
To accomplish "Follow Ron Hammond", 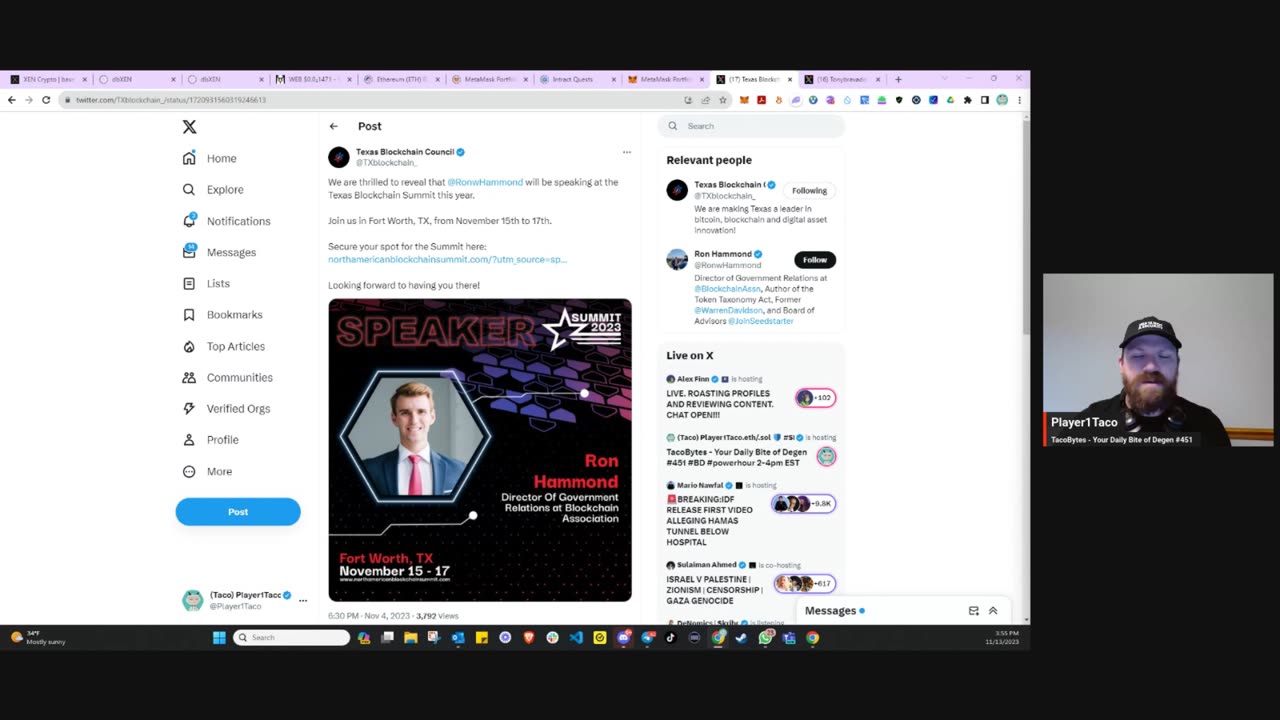I will 815,260.
